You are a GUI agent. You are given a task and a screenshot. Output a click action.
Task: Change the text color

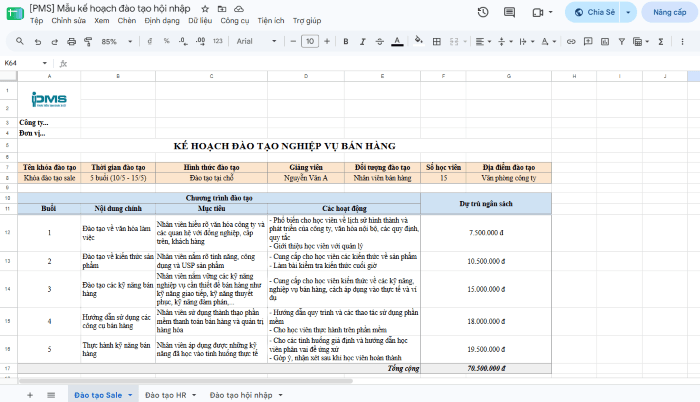coord(397,42)
